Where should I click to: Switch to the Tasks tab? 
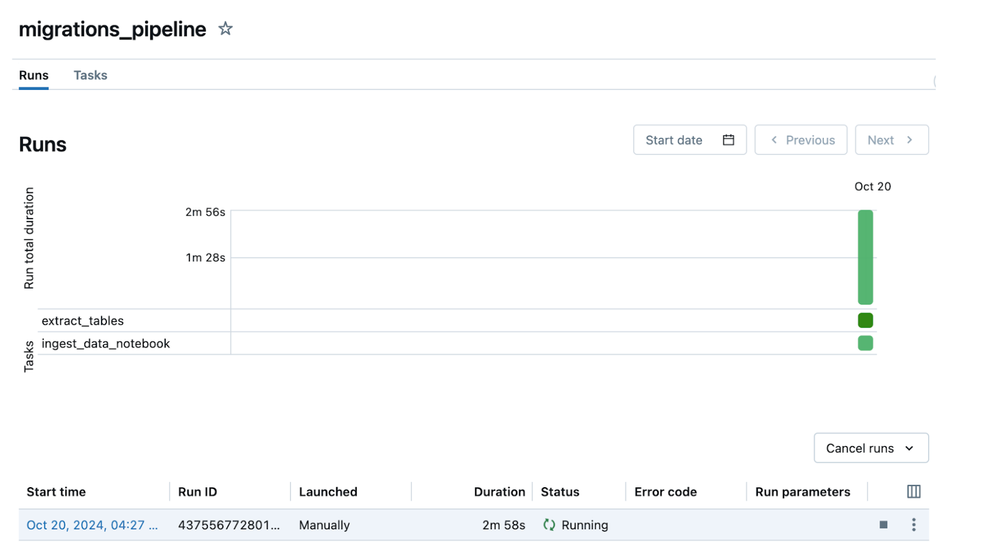point(90,75)
